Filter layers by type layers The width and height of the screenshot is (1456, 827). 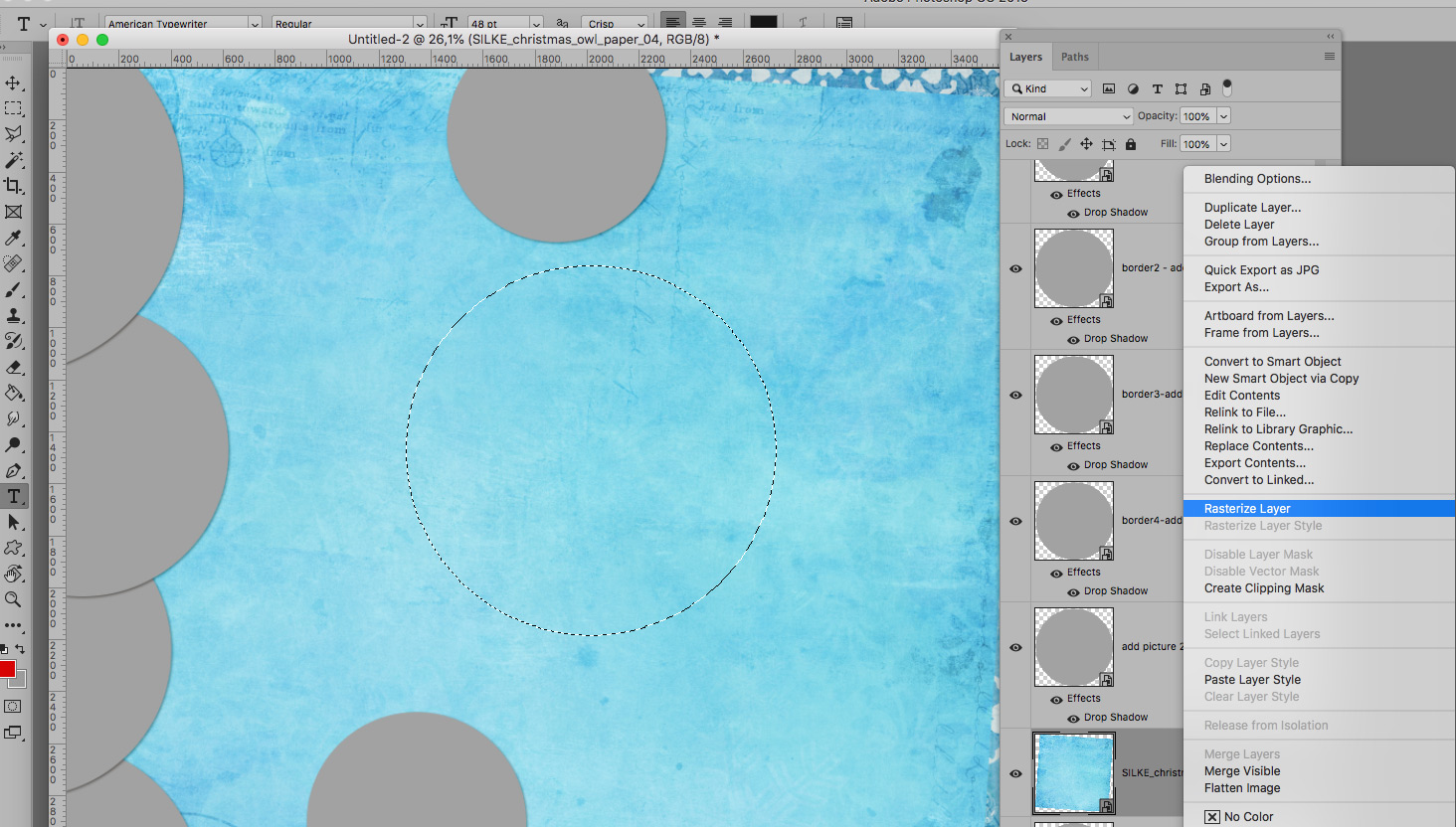tap(1157, 88)
